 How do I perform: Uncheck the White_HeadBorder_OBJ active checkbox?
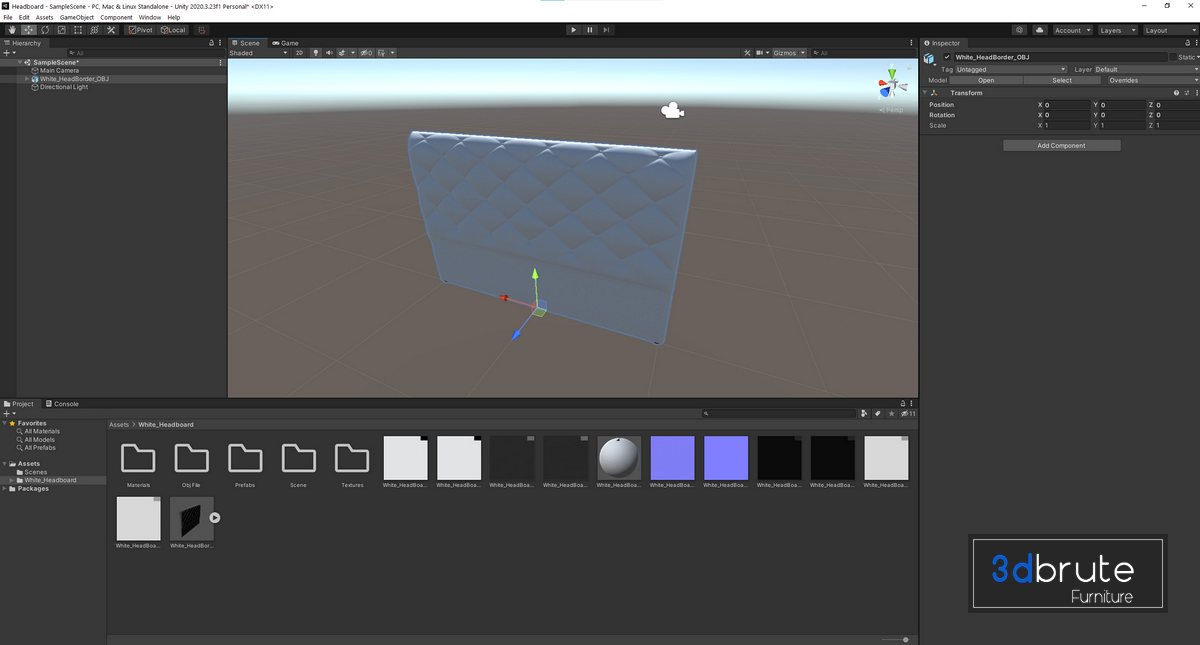click(947, 57)
